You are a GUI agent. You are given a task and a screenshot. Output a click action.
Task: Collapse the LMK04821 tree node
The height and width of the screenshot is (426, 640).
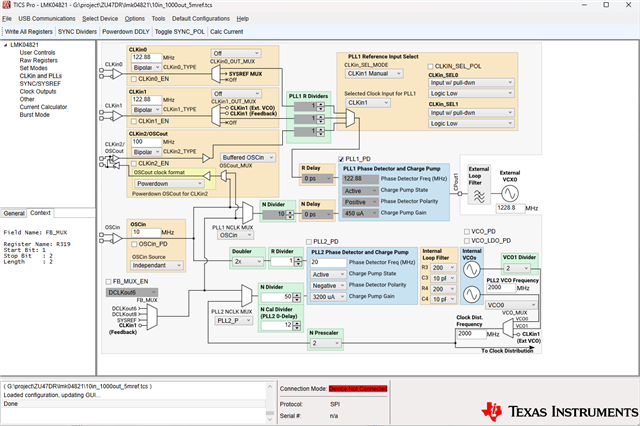[5, 45]
